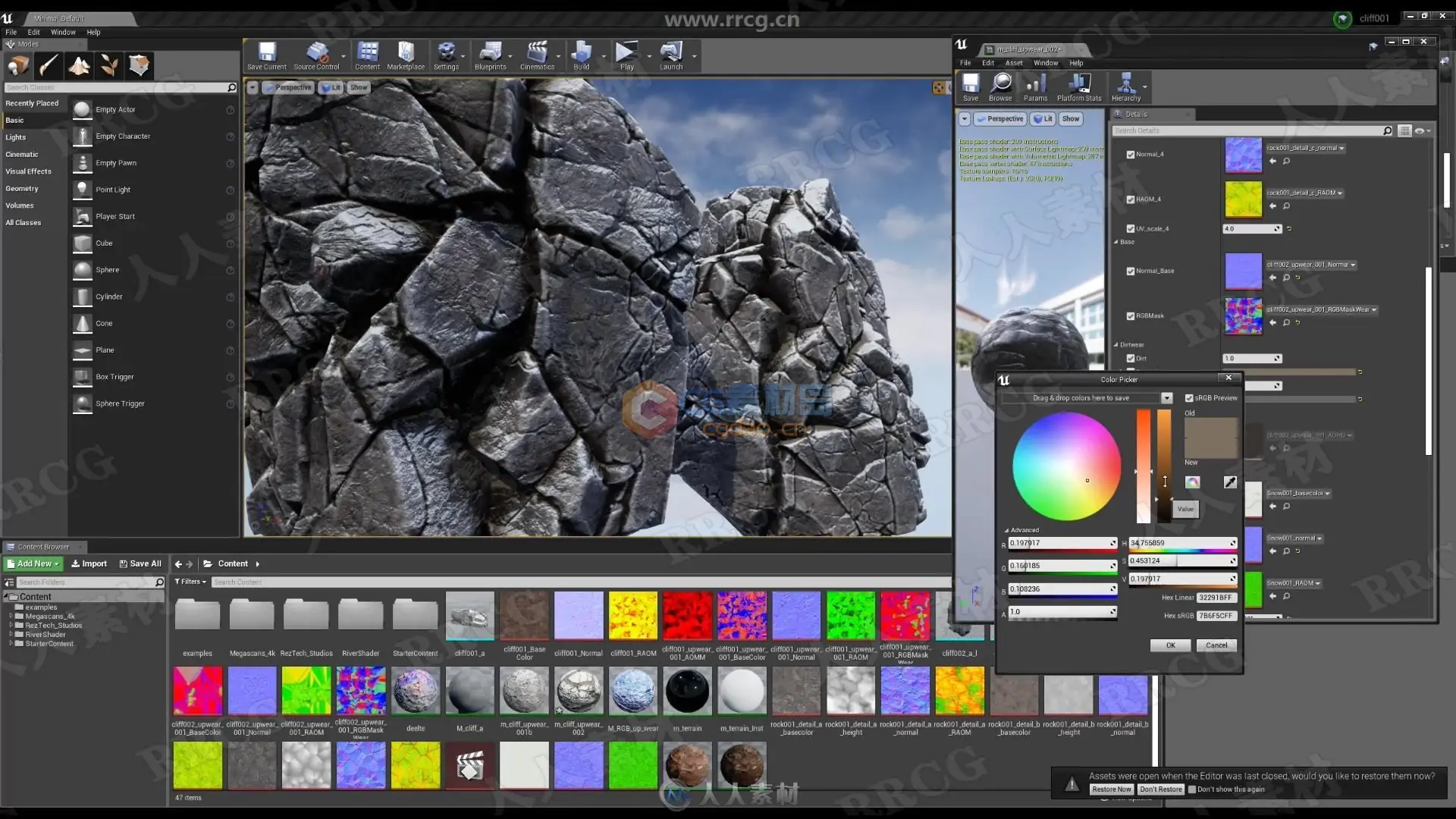The height and width of the screenshot is (819, 1456).
Task: Select Foliage mode icon
Action: 109,66
